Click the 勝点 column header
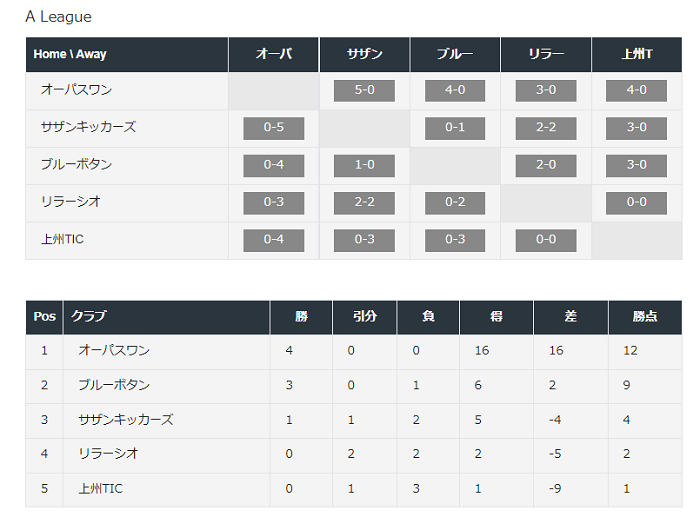 pyautogui.click(x=645, y=317)
